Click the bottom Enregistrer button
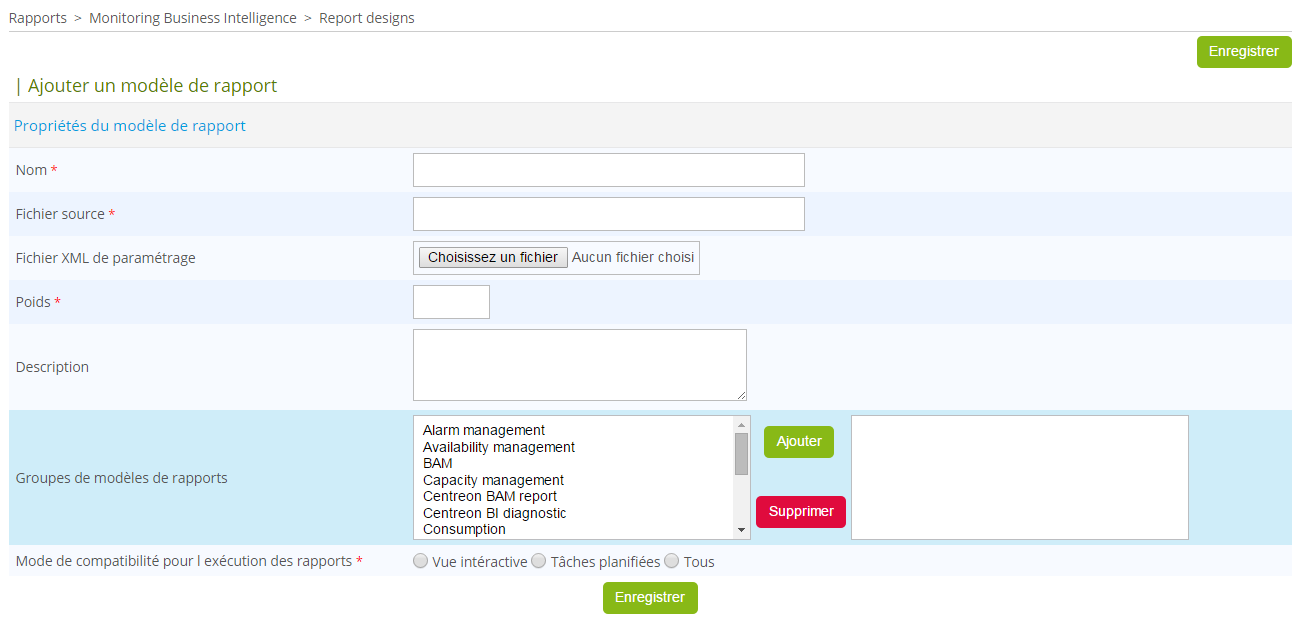Screen dimensions: 1300x619 pos(650,597)
